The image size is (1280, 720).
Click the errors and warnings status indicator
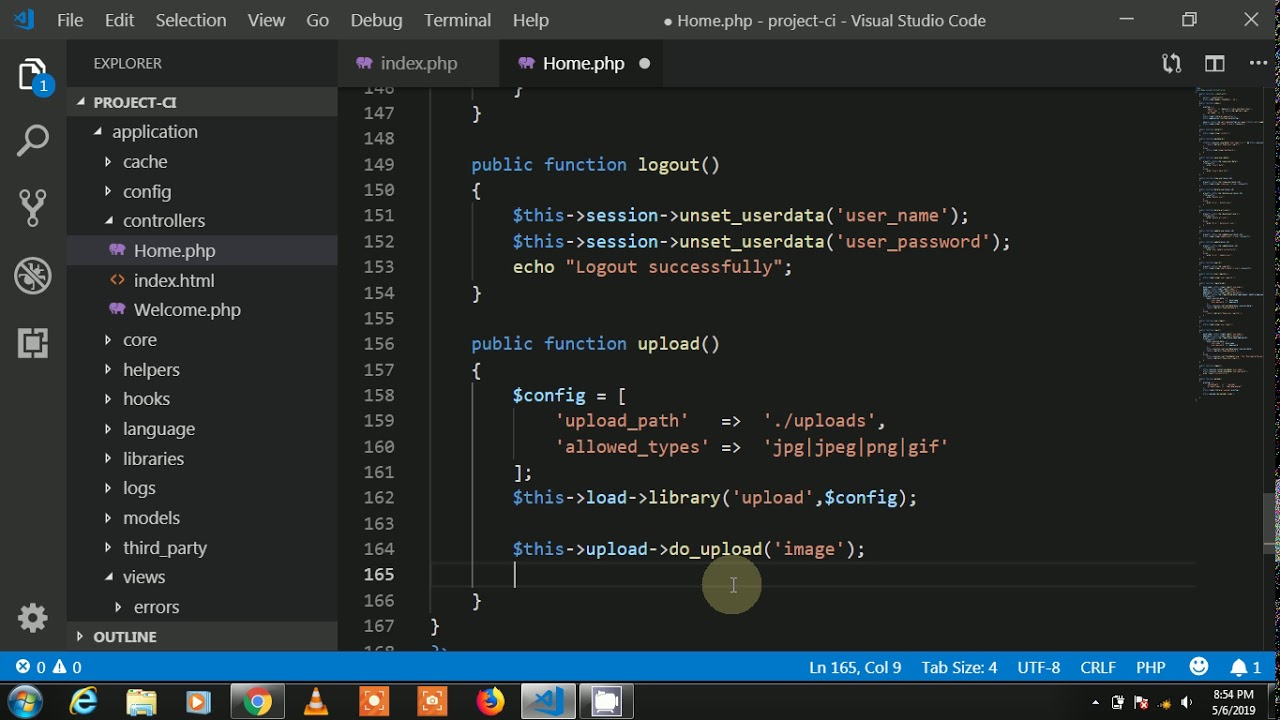click(49, 667)
